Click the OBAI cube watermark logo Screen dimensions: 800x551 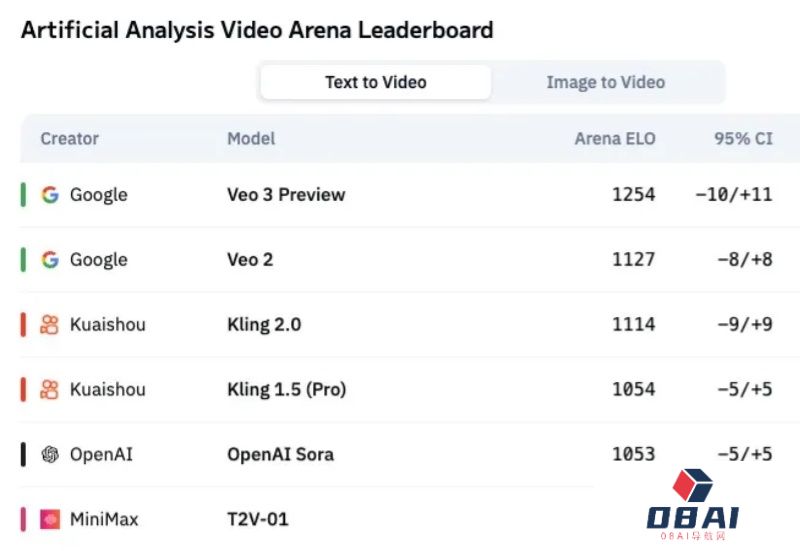(692, 485)
